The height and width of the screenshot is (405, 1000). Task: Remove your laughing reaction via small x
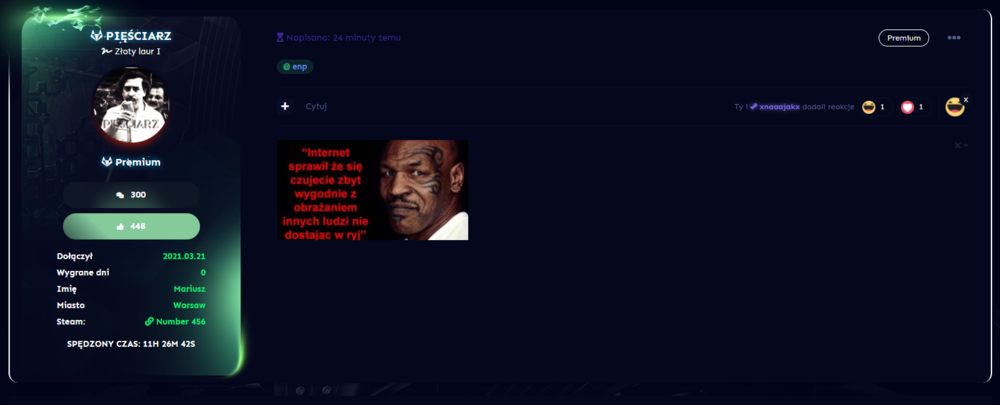[966, 99]
